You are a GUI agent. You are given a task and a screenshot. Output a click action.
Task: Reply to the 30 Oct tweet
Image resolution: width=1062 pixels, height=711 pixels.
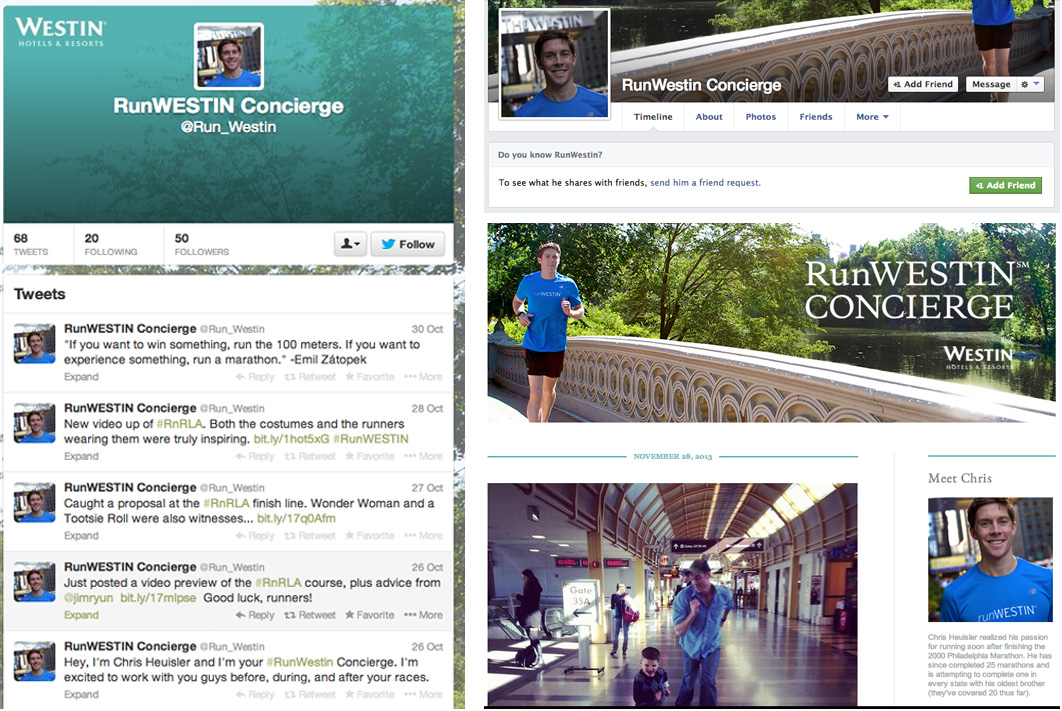coord(255,376)
